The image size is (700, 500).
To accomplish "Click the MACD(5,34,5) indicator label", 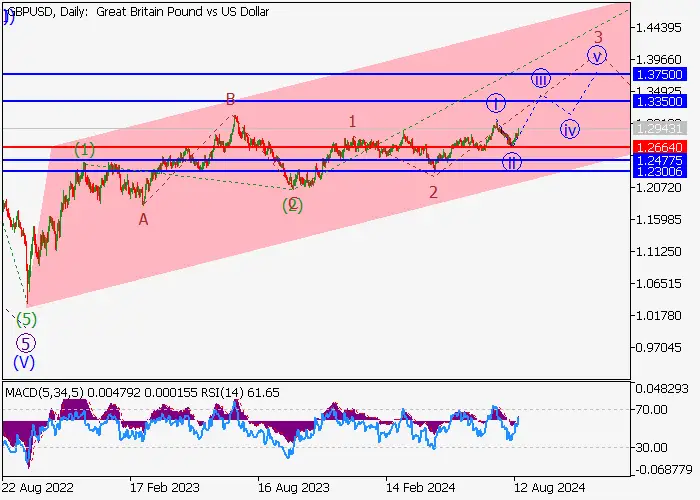I will pyautogui.click(x=44, y=393).
